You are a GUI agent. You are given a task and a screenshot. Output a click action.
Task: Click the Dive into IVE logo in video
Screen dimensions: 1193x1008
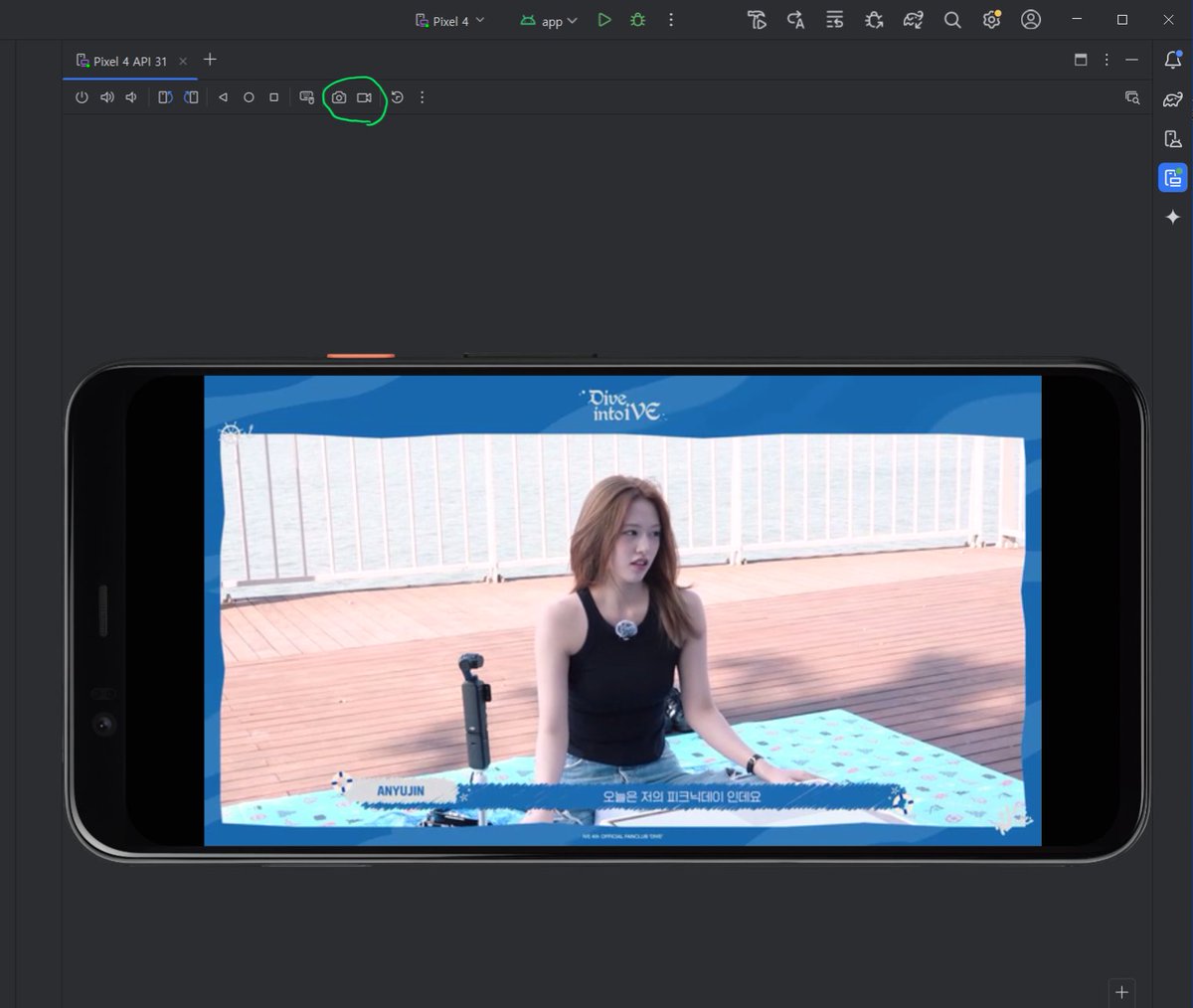pyautogui.click(x=623, y=405)
